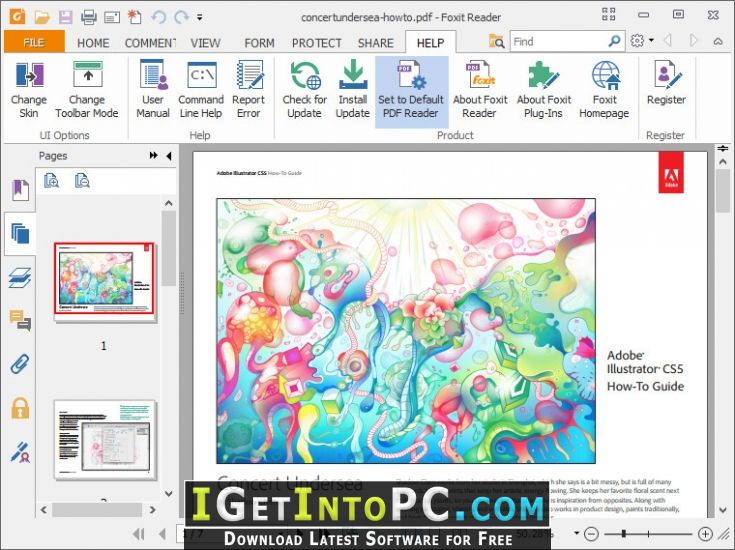735x550 pixels.
Task: Click the document scroll down arrow
Action: coord(723,510)
